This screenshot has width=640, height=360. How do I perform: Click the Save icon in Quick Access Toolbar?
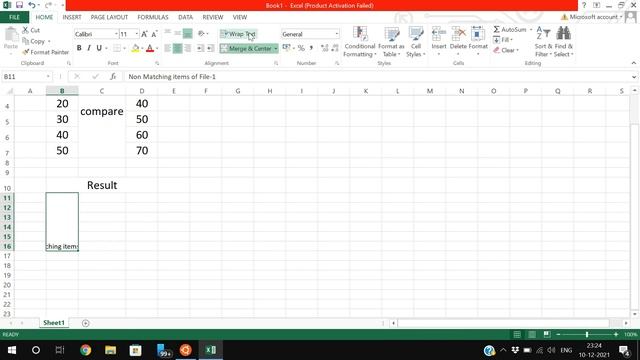coord(19,5)
